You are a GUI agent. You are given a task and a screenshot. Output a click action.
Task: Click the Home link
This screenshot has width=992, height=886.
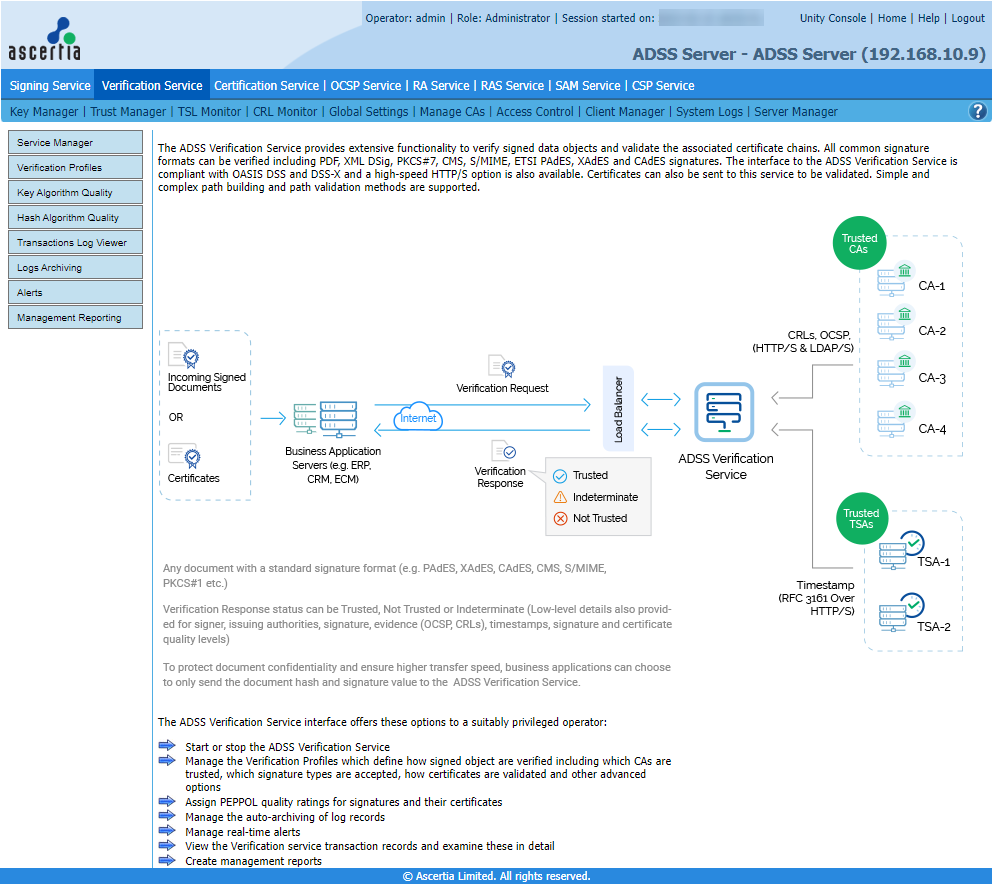[891, 18]
